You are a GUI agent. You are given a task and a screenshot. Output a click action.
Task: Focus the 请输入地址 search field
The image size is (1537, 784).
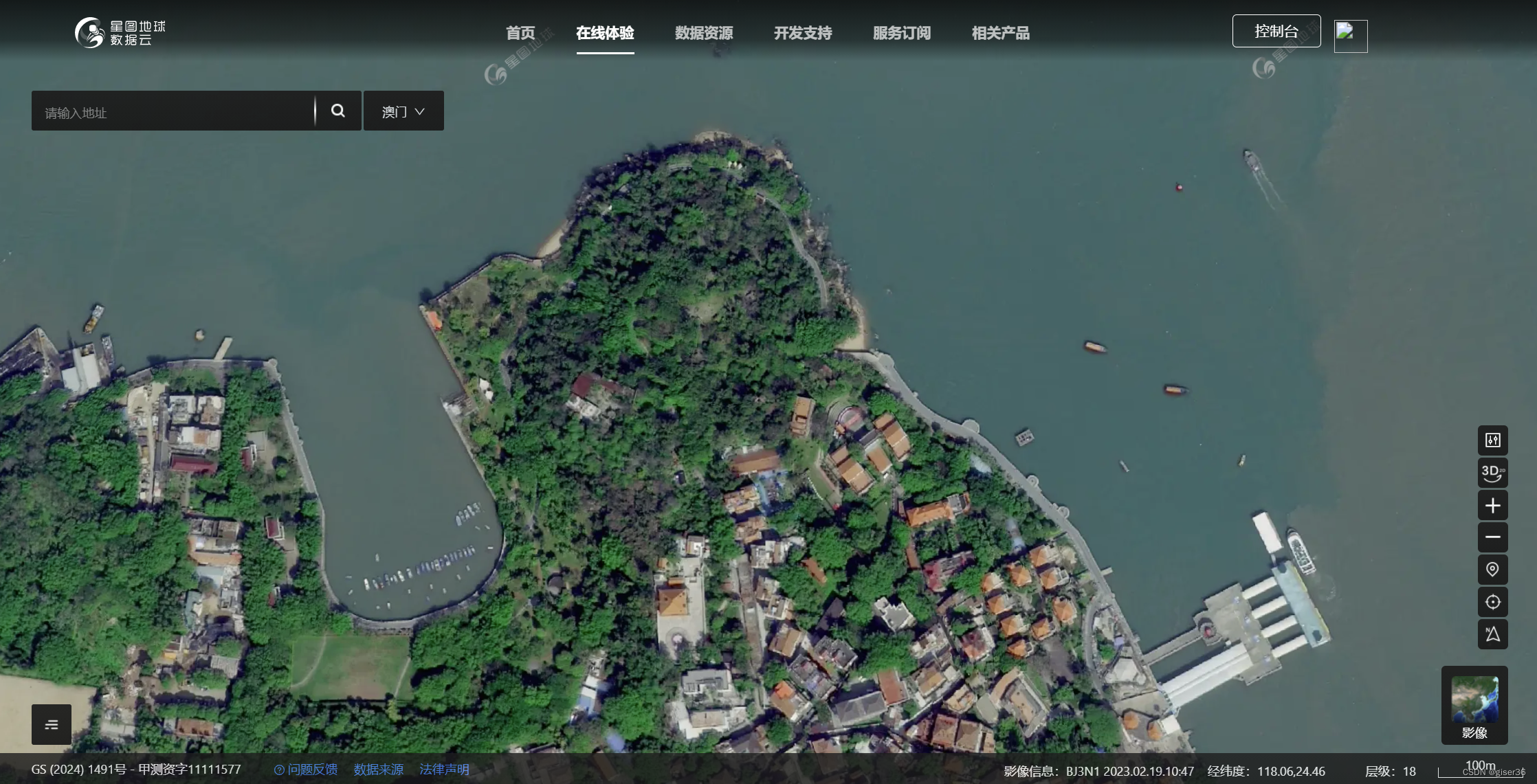pos(173,111)
